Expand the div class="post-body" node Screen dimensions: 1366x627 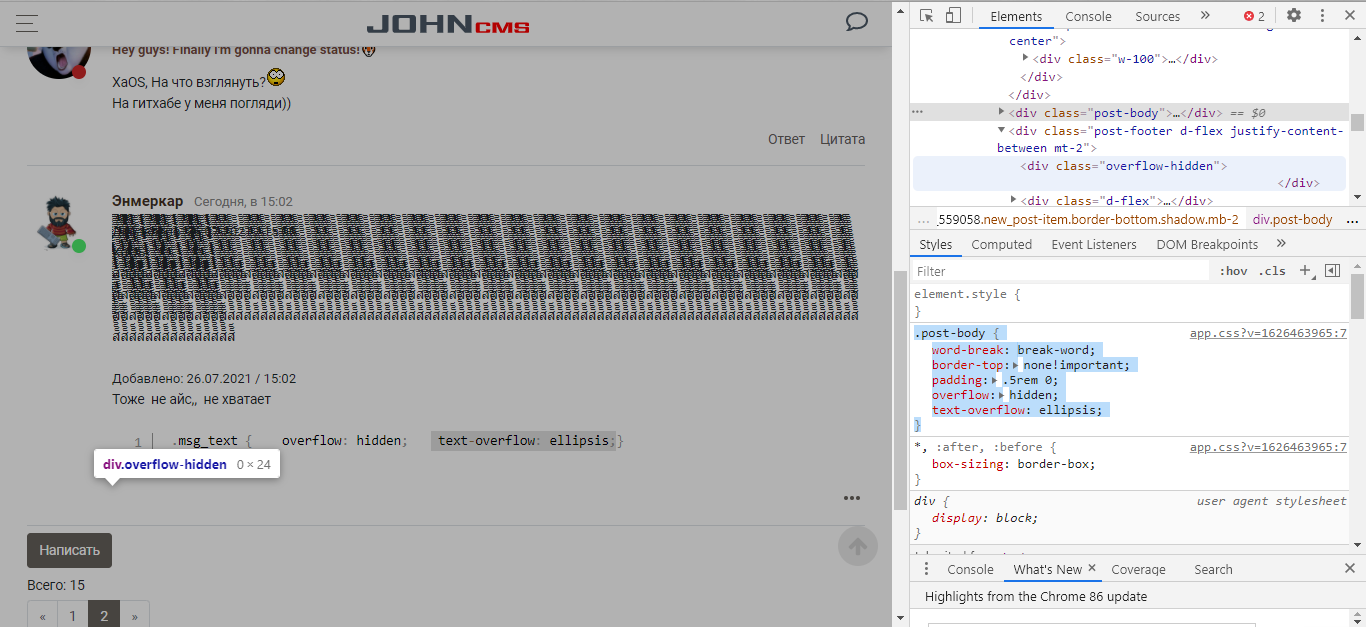[x=1003, y=112]
